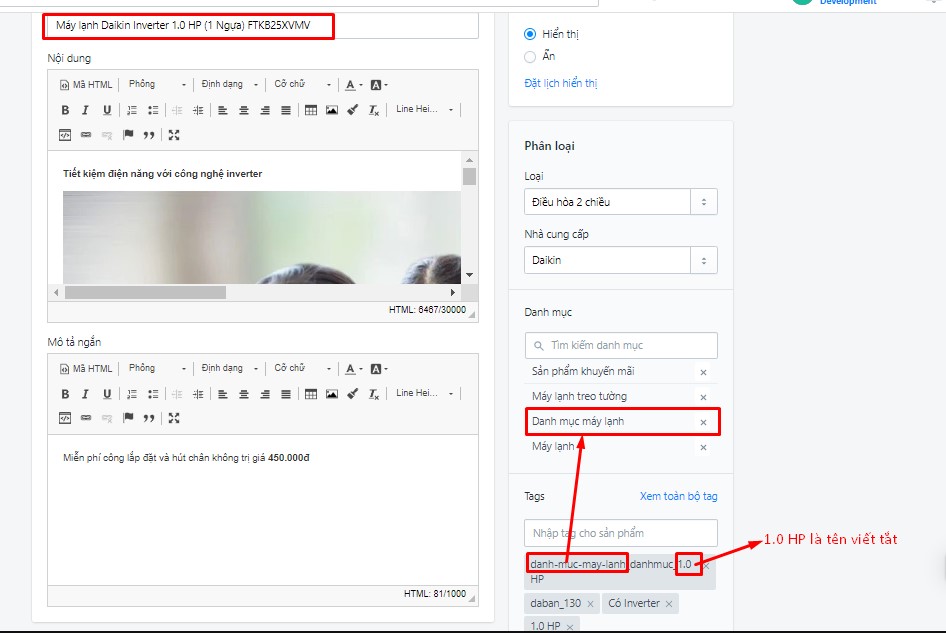Justify text in the Nội dung editor
This screenshot has height=633, width=946.
click(x=286, y=110)
